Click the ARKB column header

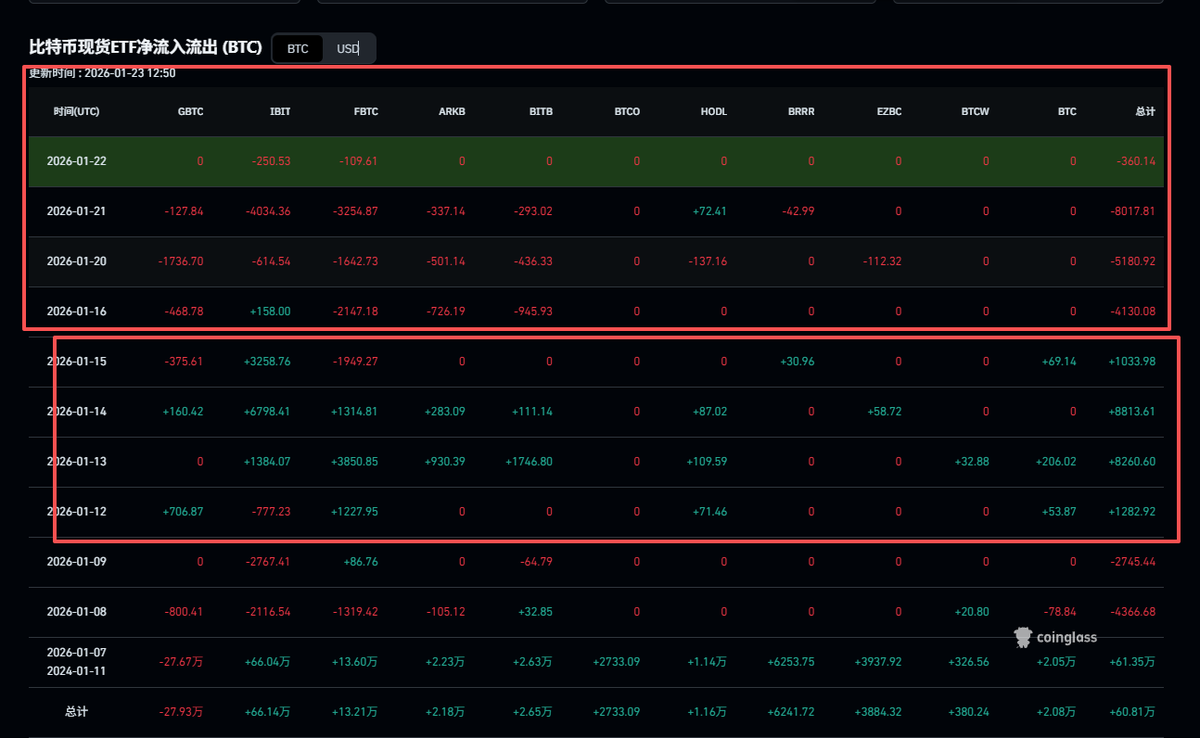452,111
